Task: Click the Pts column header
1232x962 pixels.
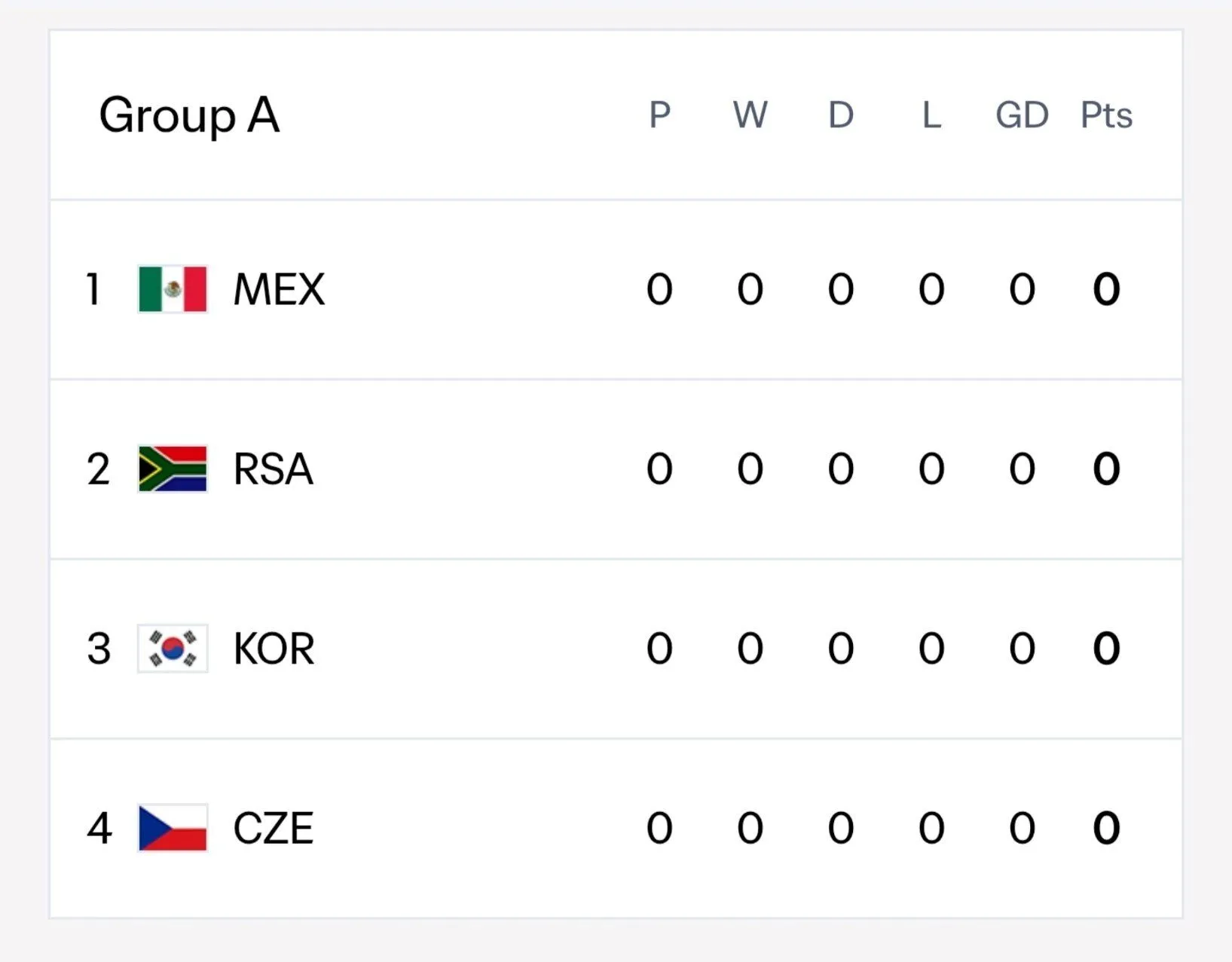Action: pyautogui.click(x=1107, y=115)
